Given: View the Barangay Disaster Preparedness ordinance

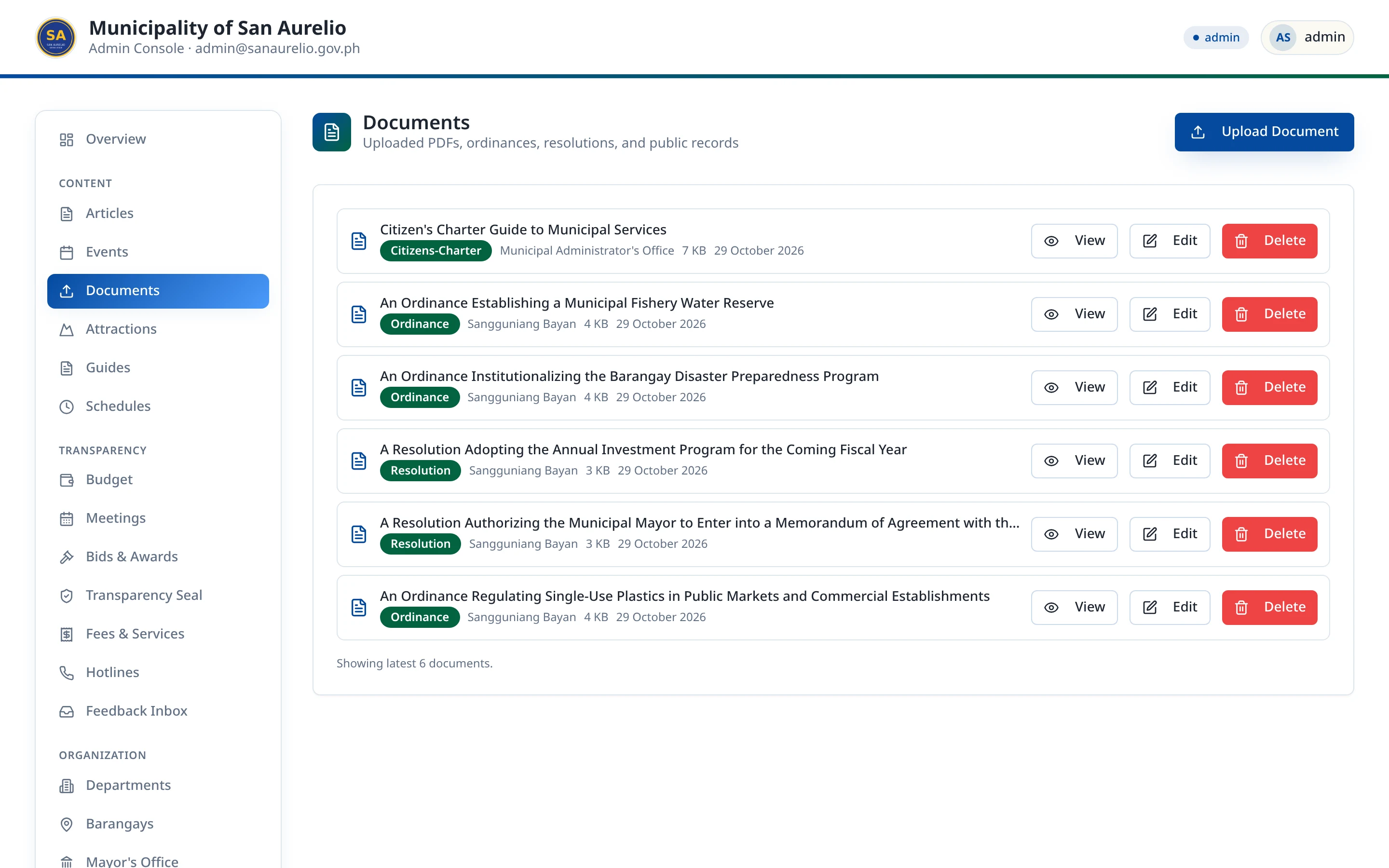Looking at the screenshot, I should point(1074,388).
